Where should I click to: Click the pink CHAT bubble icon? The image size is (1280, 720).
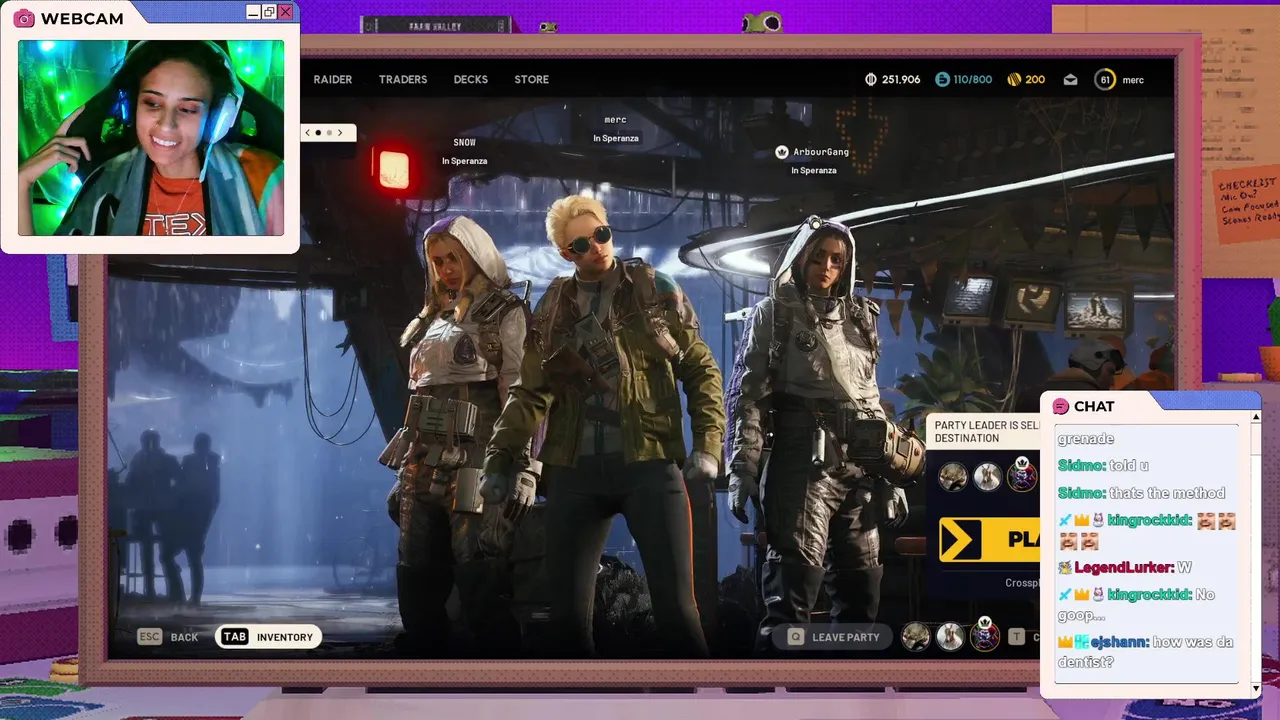tap(1061, 406)
